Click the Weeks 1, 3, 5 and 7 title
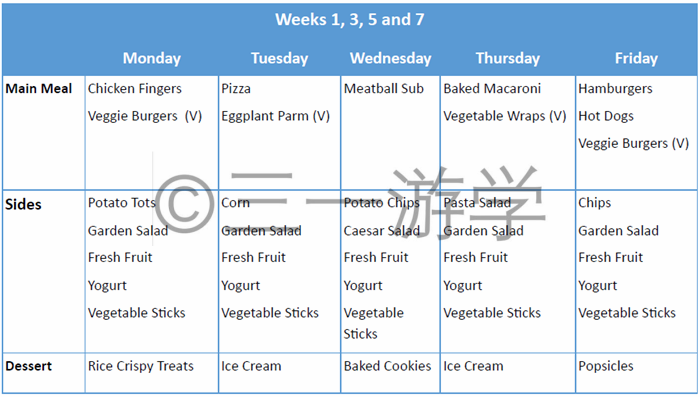The width and height of the screenshot is (700, 397). 350,20
